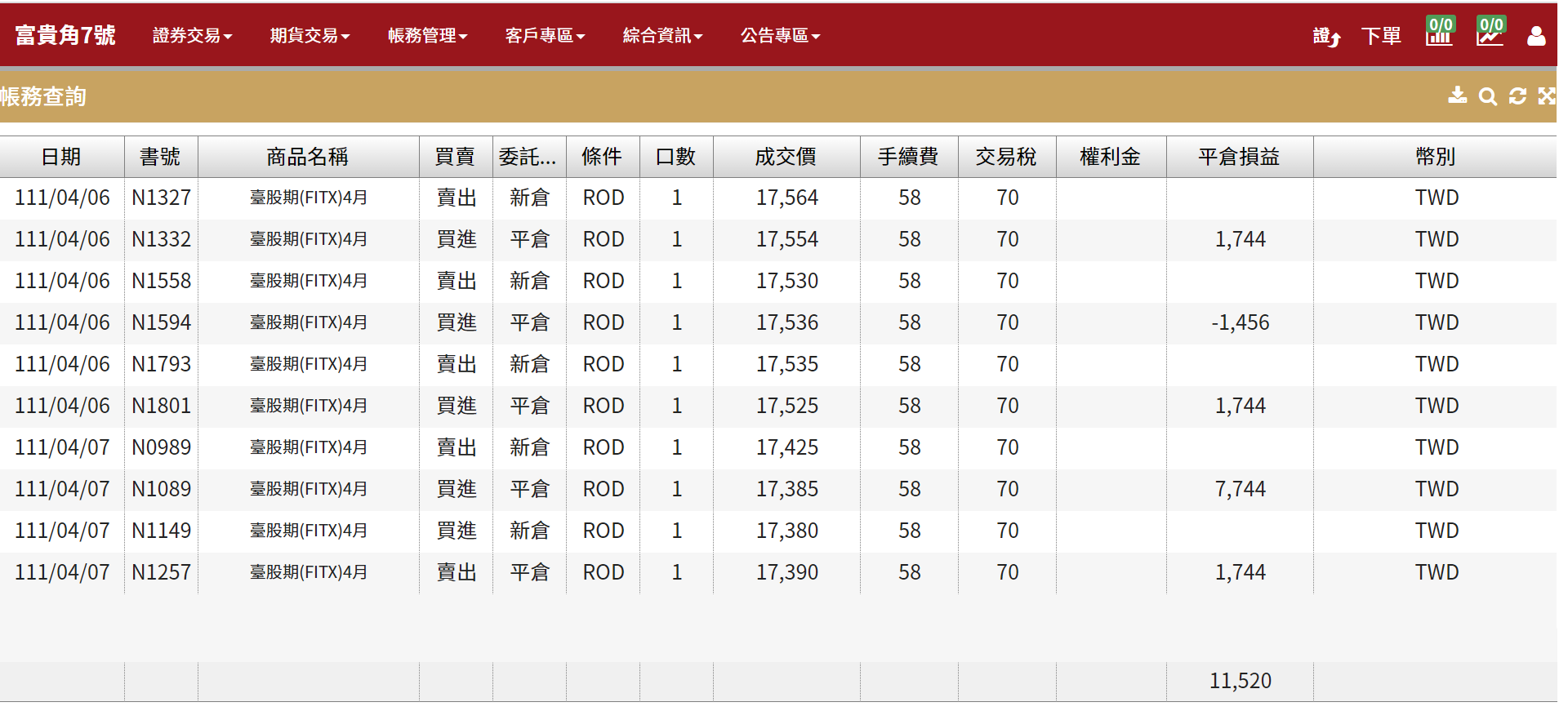Click the 條件 column header
The height and width of the screenshot is (720, 1568).
pos(602,157)
